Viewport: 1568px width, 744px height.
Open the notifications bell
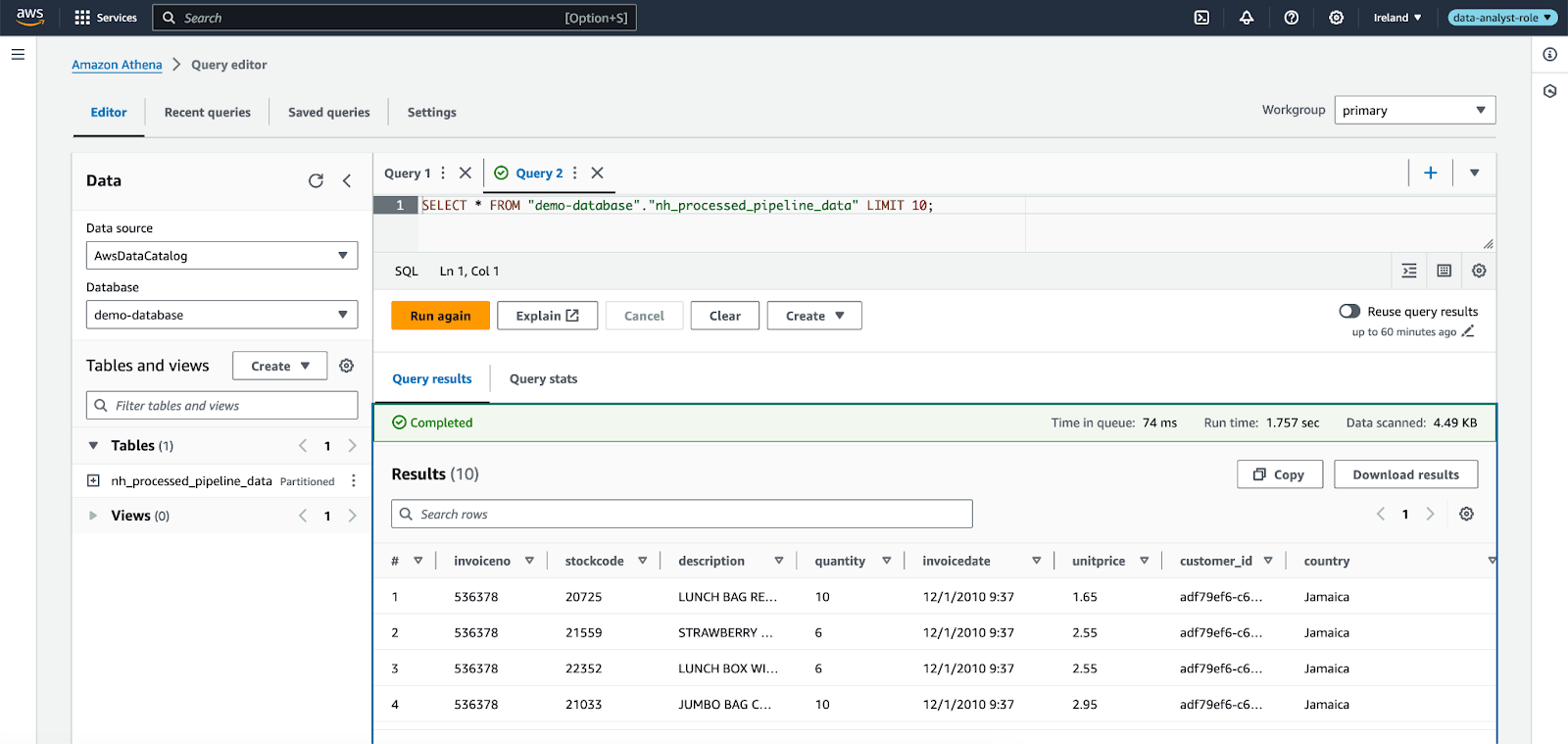1247,18
